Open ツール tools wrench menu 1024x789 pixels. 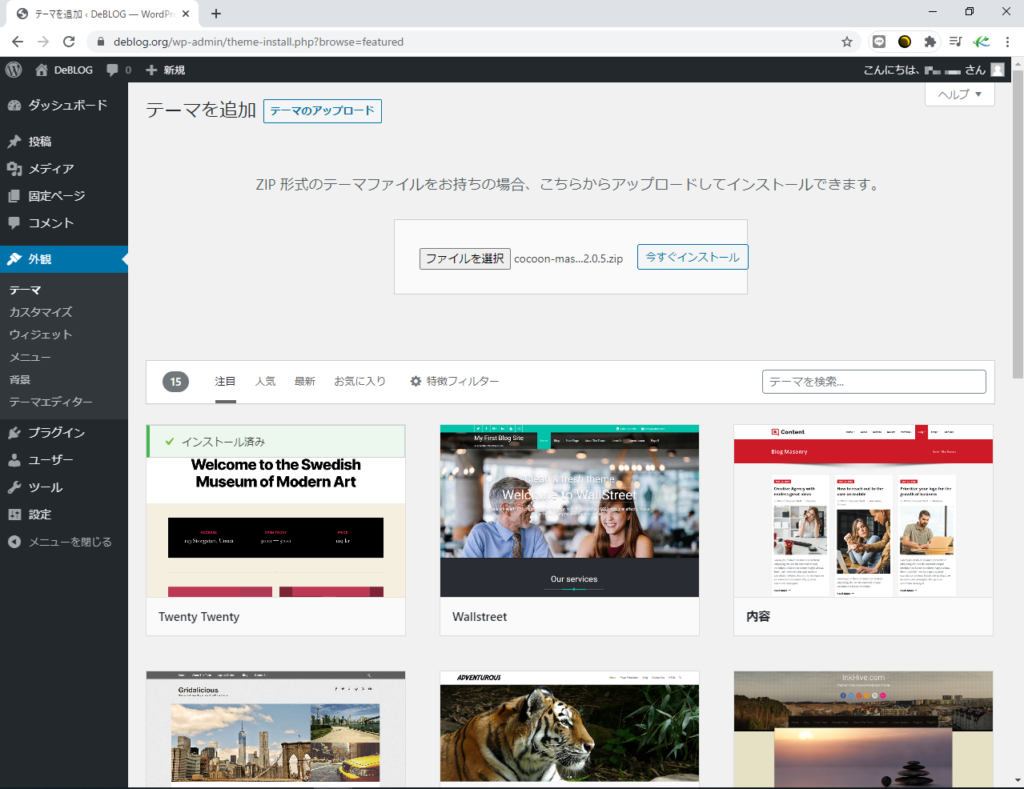pos(64,487)
